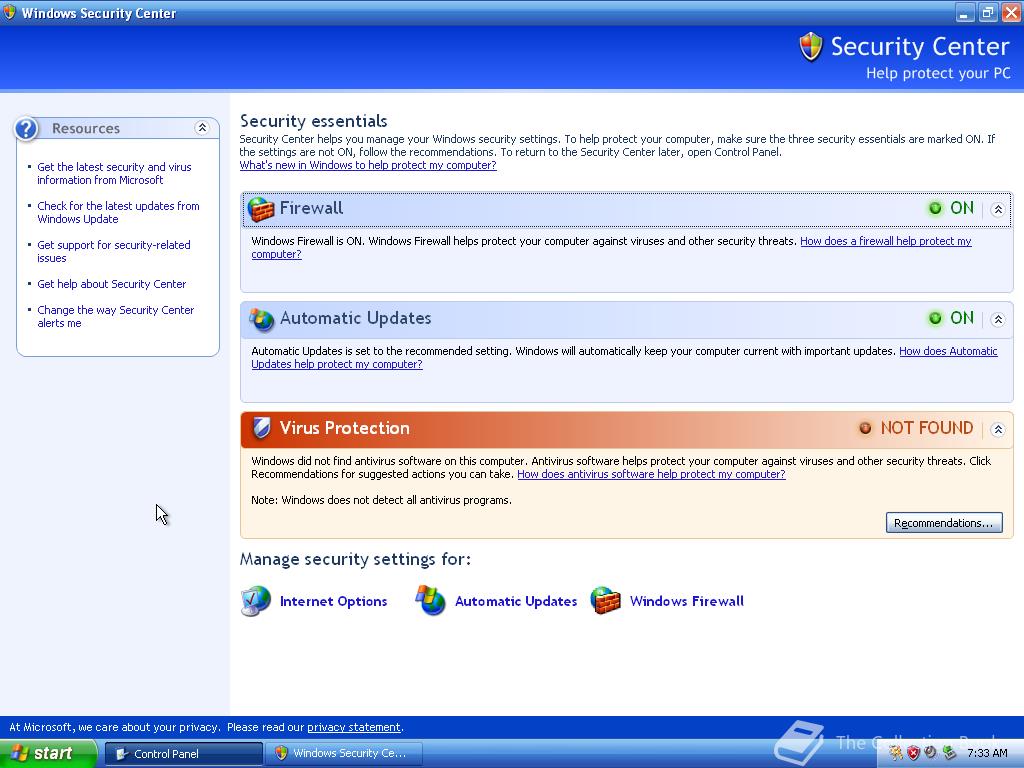This screenshot has height=768, width=1024.
Task: Collapse the Resources panel
Action: (202, 128)
